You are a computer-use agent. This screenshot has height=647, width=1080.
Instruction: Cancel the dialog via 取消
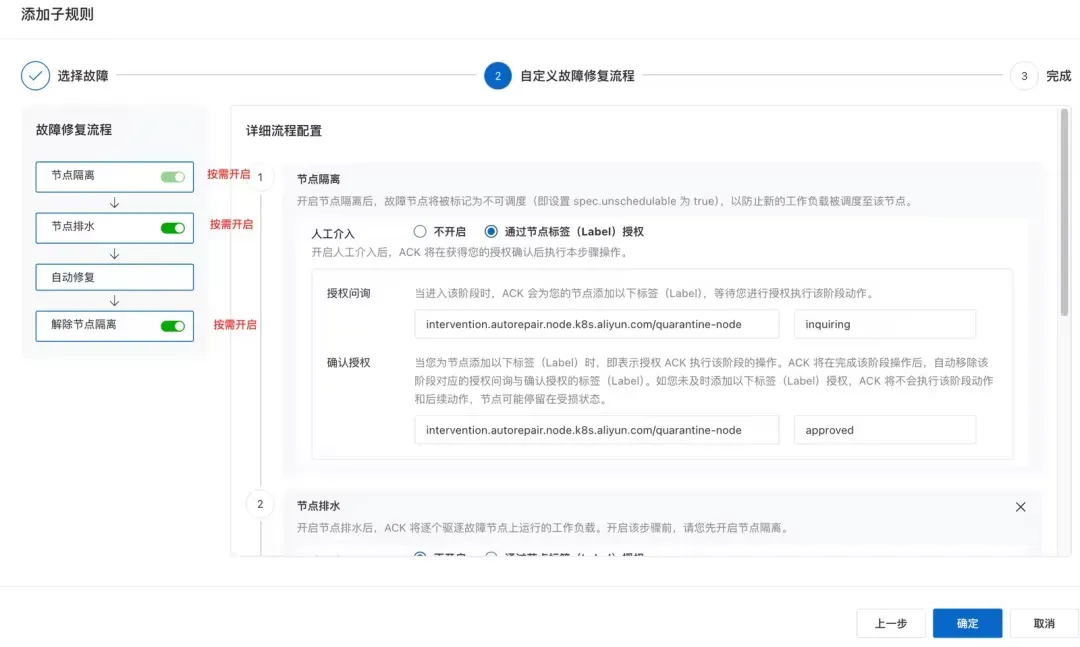coord(1043,624)
